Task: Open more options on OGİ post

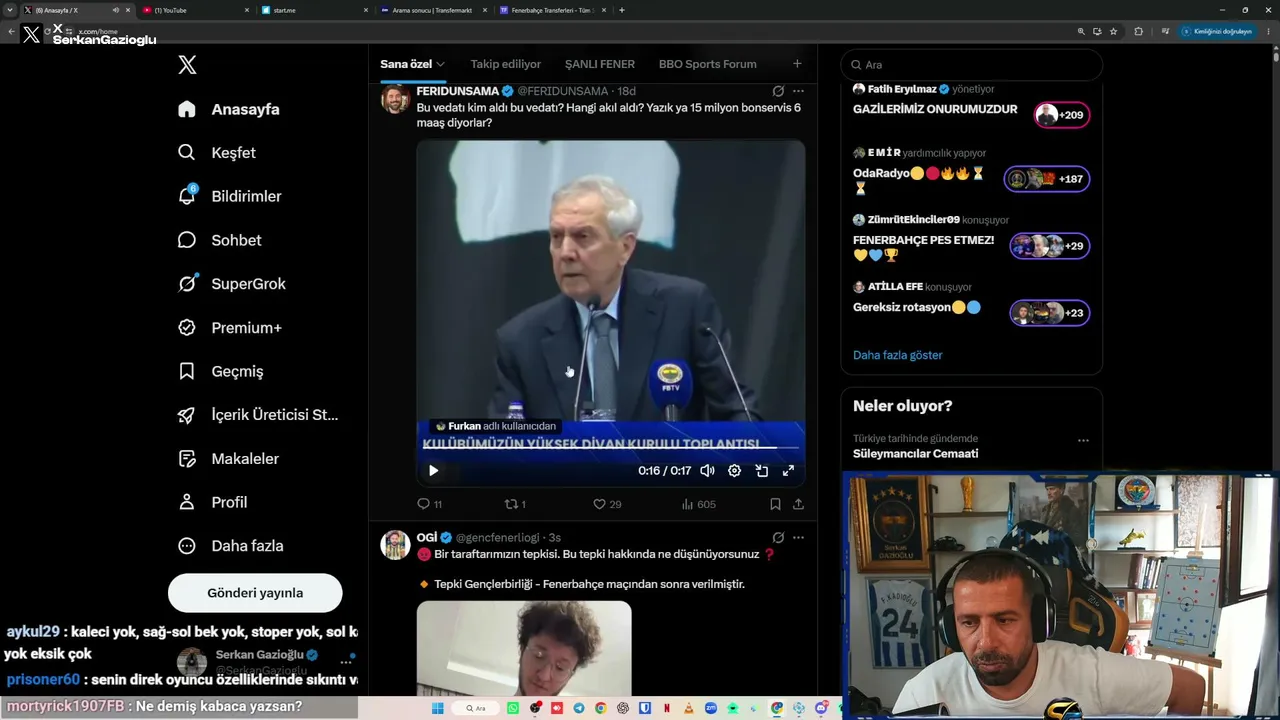Action: [798, 537]
